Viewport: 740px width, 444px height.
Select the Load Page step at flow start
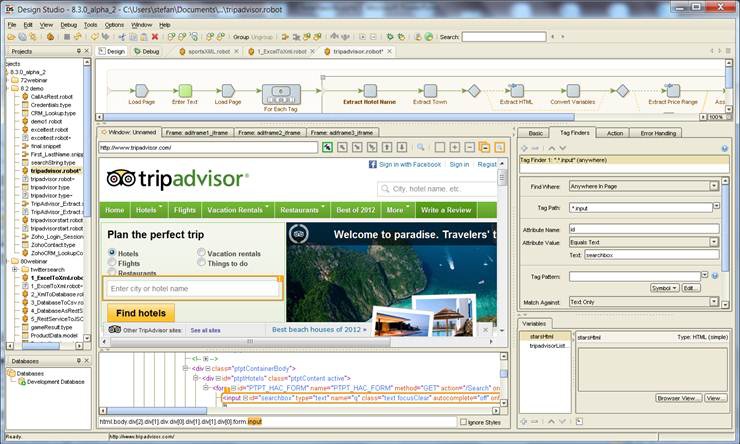pyautogui.click(x=142, y=91)
